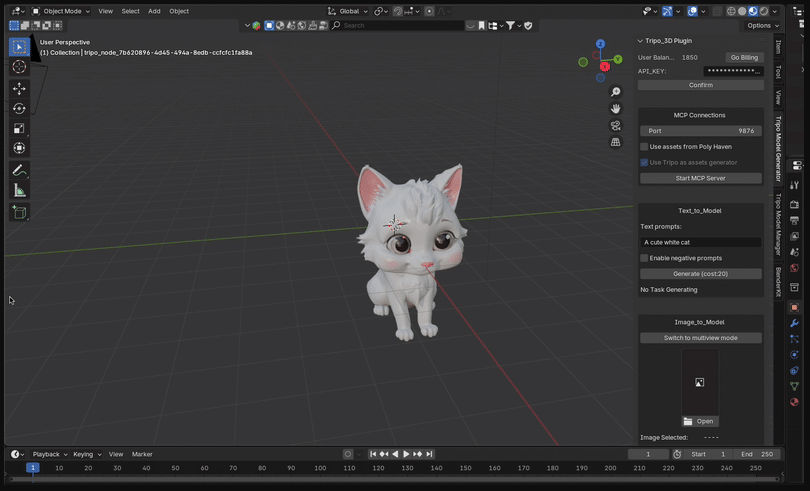This screenshot has height=491, width=810.
Task: Switch to wireframe shading mode
Action: (x=731, y=11)
